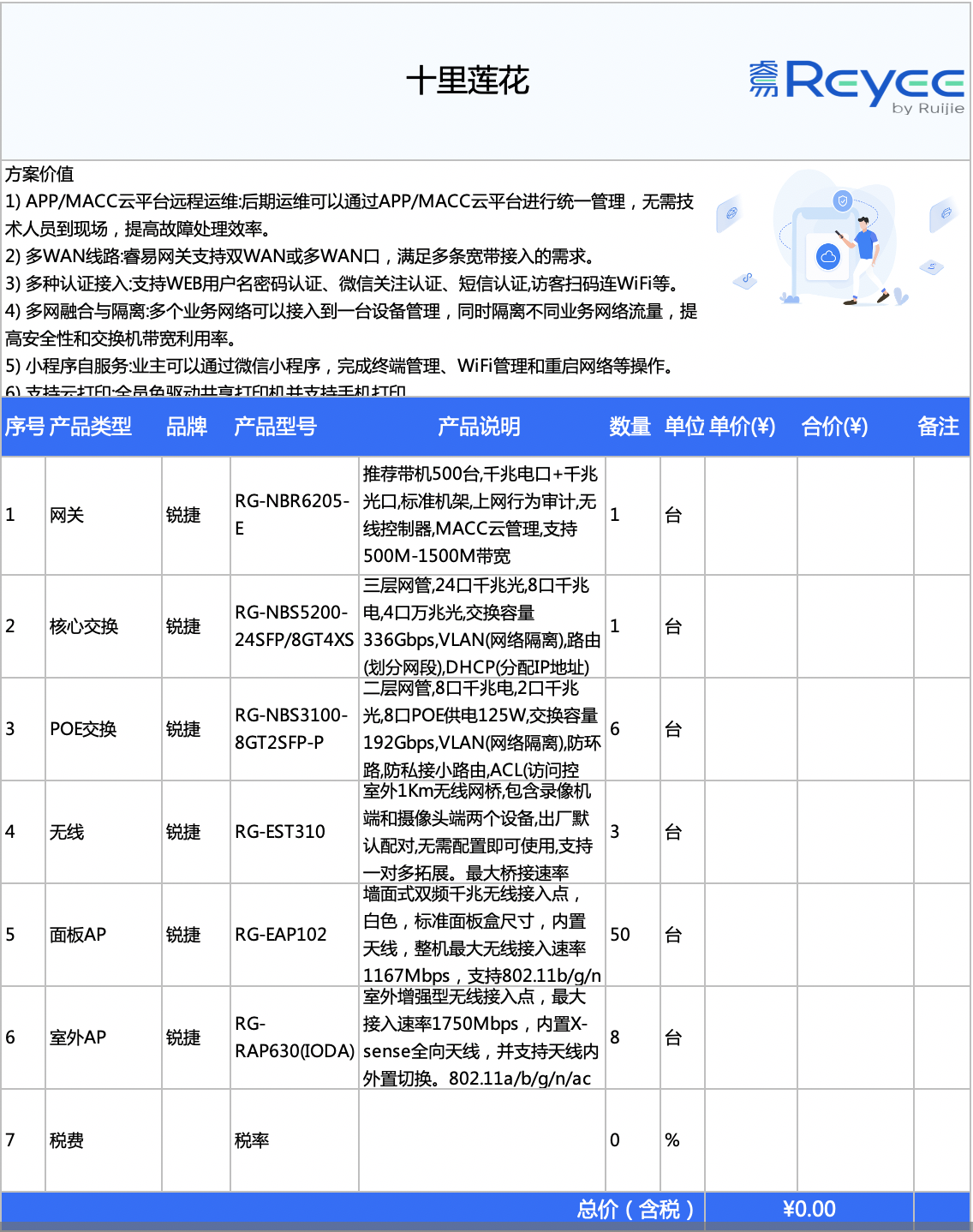Select the RG-RAP630(IODA) model cell
The width and height of the screenshot is (973, 1232).
pos(295,1038)
